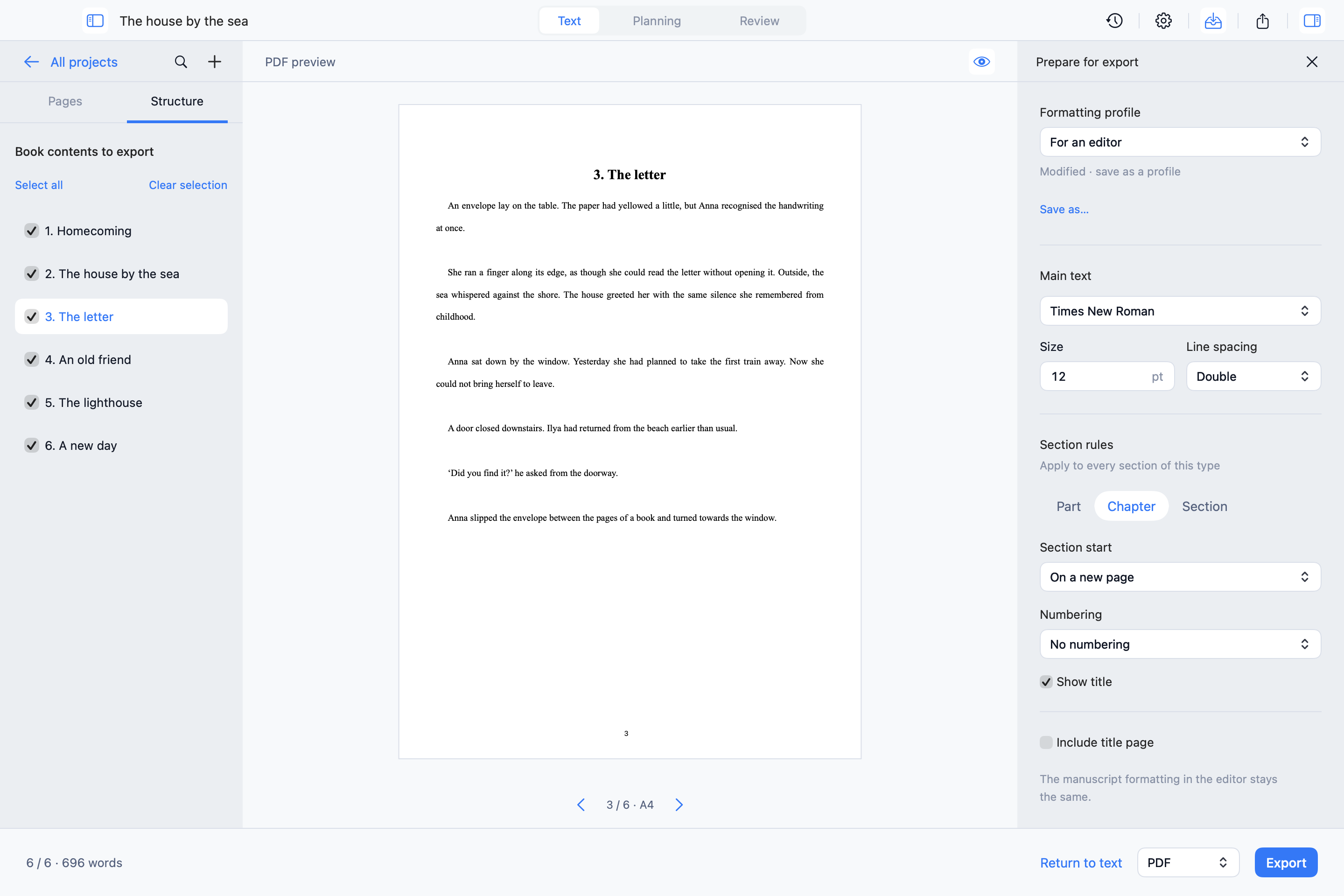This screenshot has height=896, width=1344.
Task: Select the Section rule type
Action: [x=1204, y=506]
